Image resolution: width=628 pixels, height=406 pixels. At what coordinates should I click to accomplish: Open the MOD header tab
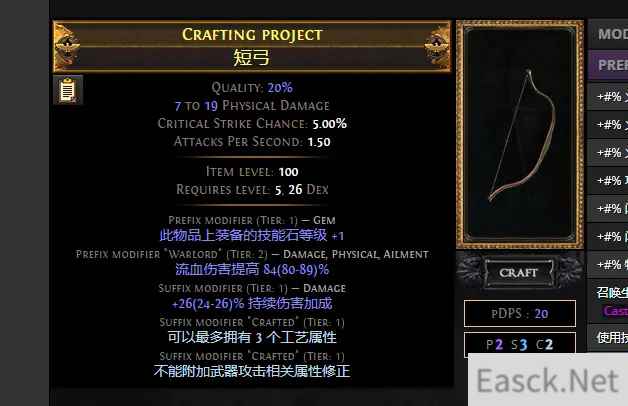tap(608, 34)
